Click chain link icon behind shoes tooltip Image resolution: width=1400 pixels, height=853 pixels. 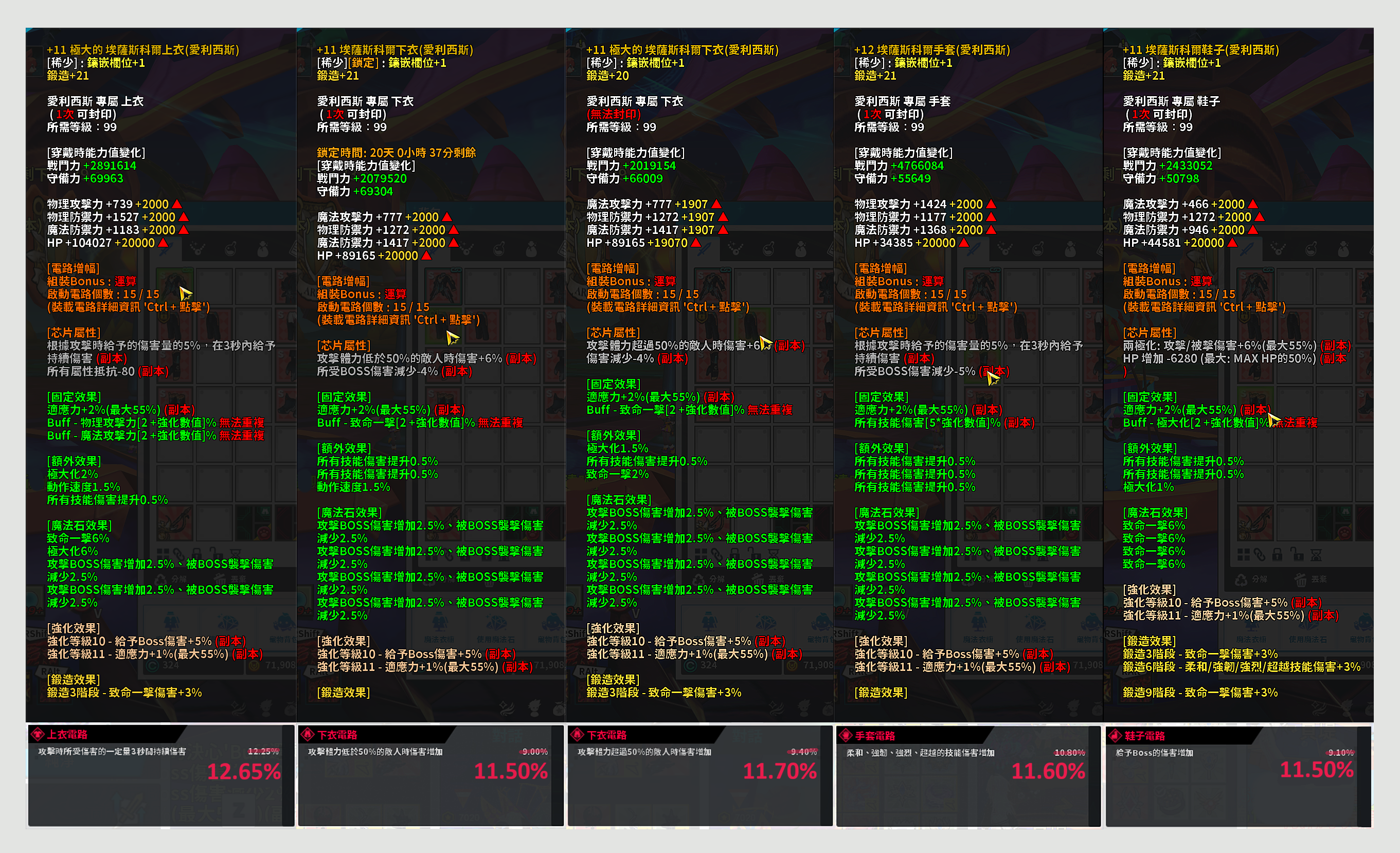point(1259,554)
